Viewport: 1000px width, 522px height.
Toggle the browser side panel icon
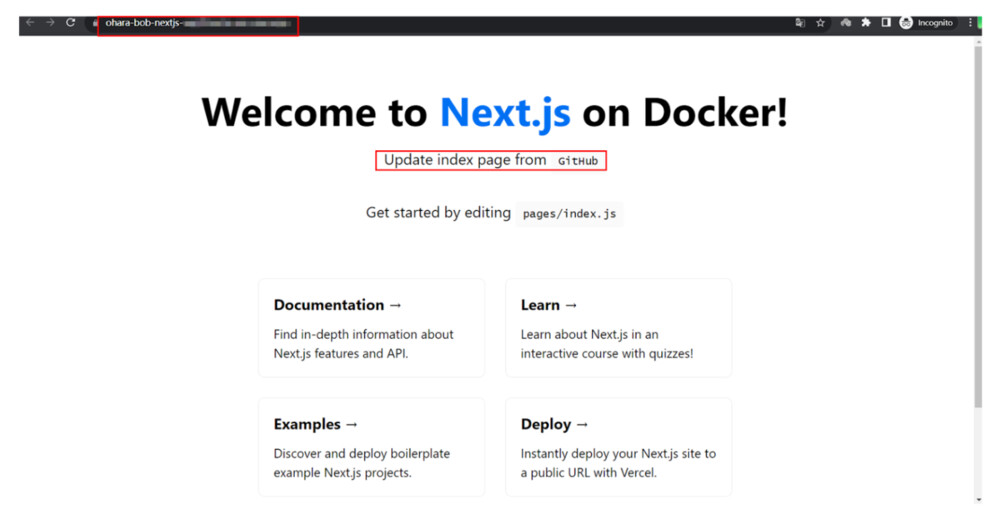(886, 23)
